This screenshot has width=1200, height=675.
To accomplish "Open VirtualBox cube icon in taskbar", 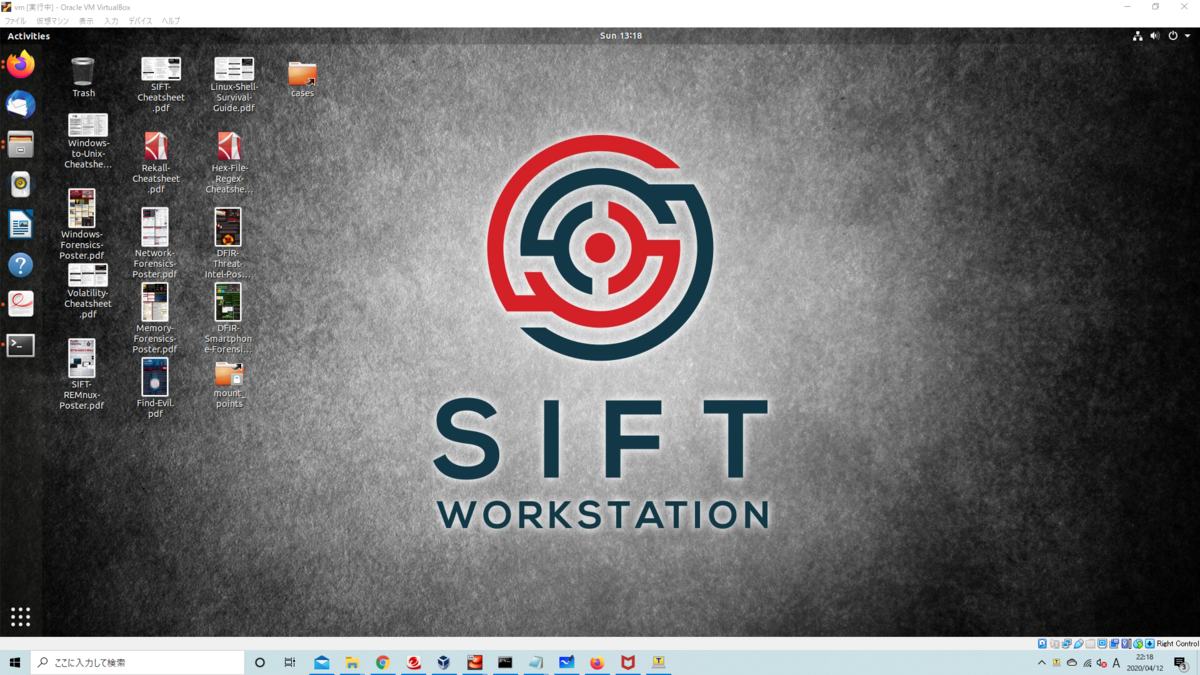I will pyautogui.click(x=444, y=662).
